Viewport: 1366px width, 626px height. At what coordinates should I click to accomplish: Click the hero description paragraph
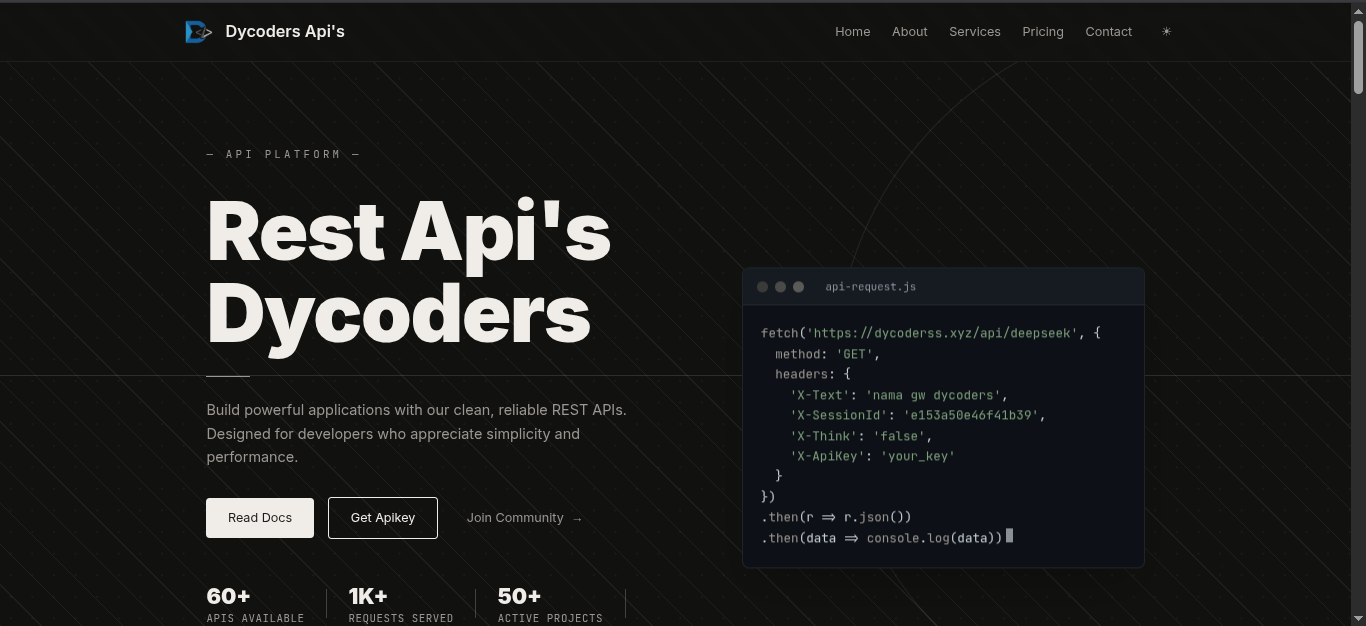click(417, 433)
